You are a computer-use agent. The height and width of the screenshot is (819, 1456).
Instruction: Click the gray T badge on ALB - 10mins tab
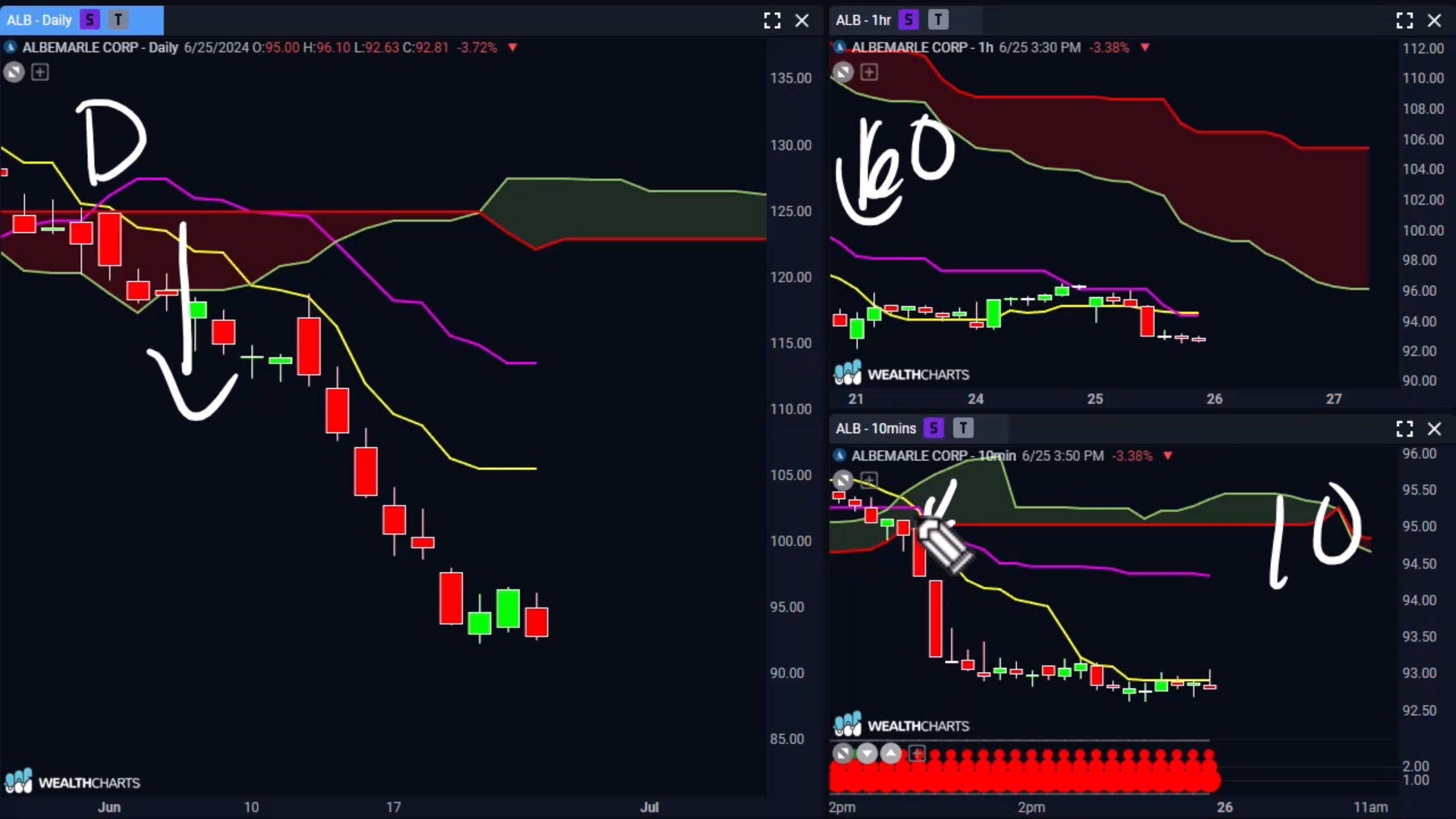click(963, 428)
